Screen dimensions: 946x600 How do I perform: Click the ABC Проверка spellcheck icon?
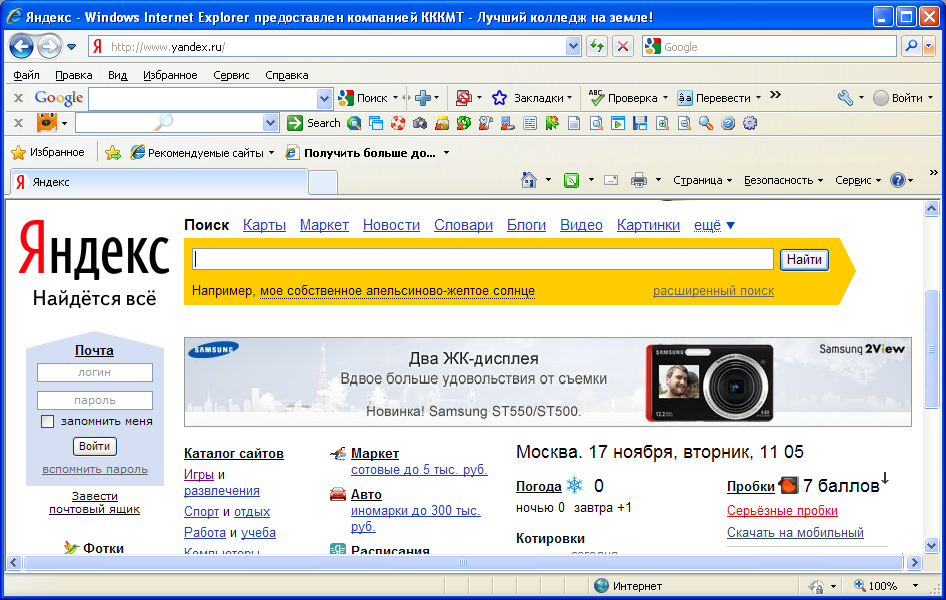596,98
